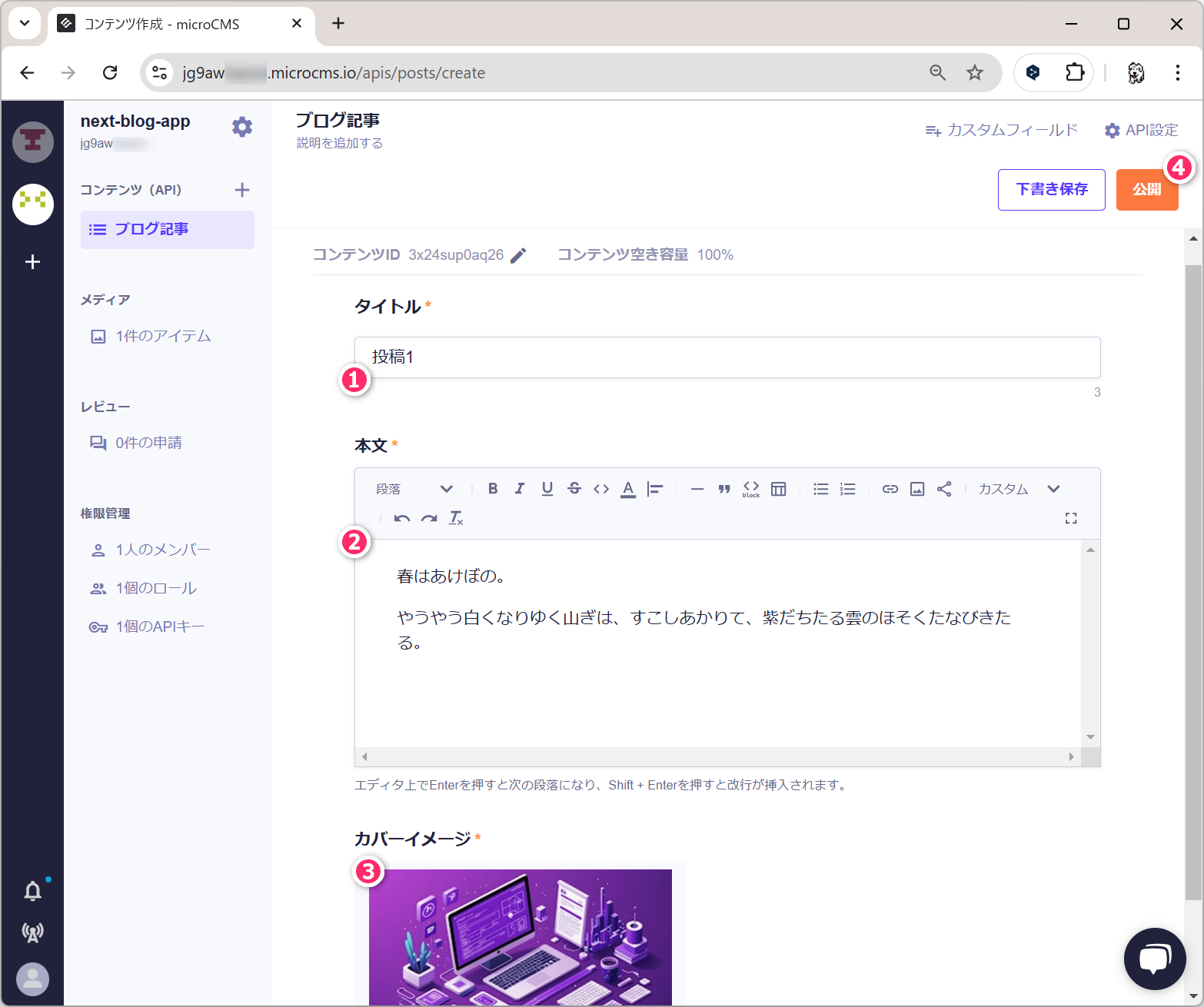Undo the last edit in the editor
1204x1007 pixels.
401,518
